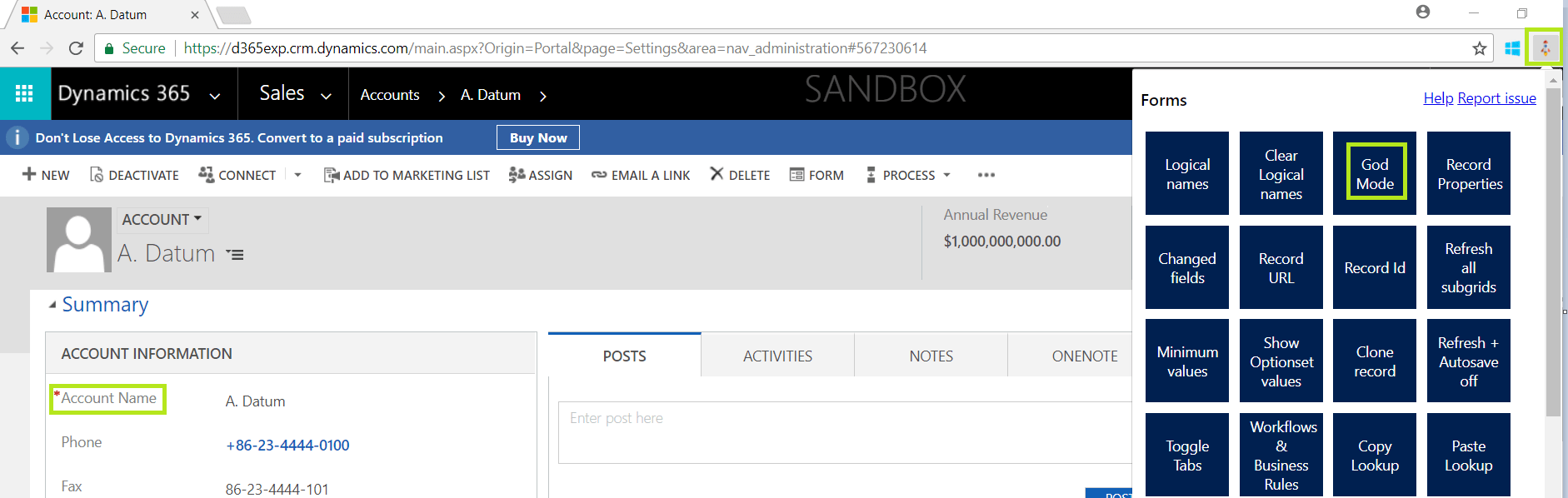Viewport: 1568px width, 498px height.
Task: Click Email a Link command
Action: click(641, 175)
